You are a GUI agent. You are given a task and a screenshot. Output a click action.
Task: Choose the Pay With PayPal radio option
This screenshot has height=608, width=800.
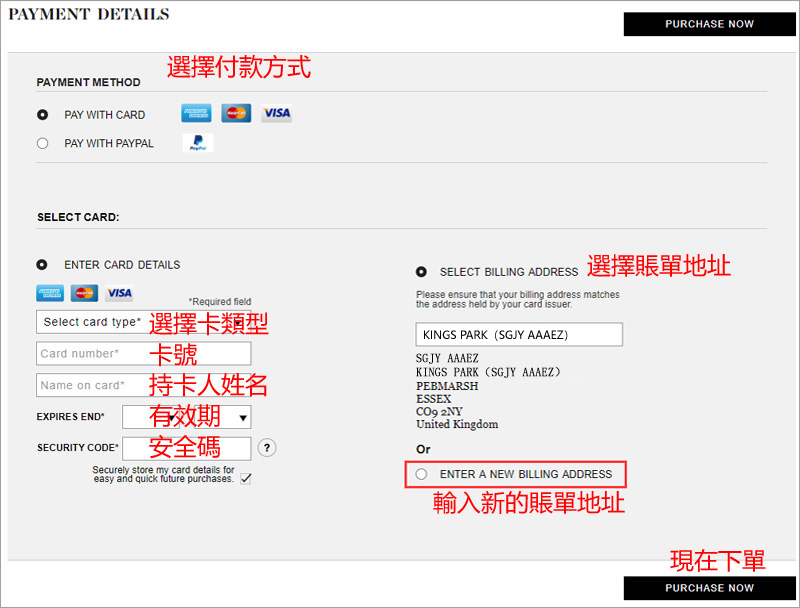tap(42, 143)
